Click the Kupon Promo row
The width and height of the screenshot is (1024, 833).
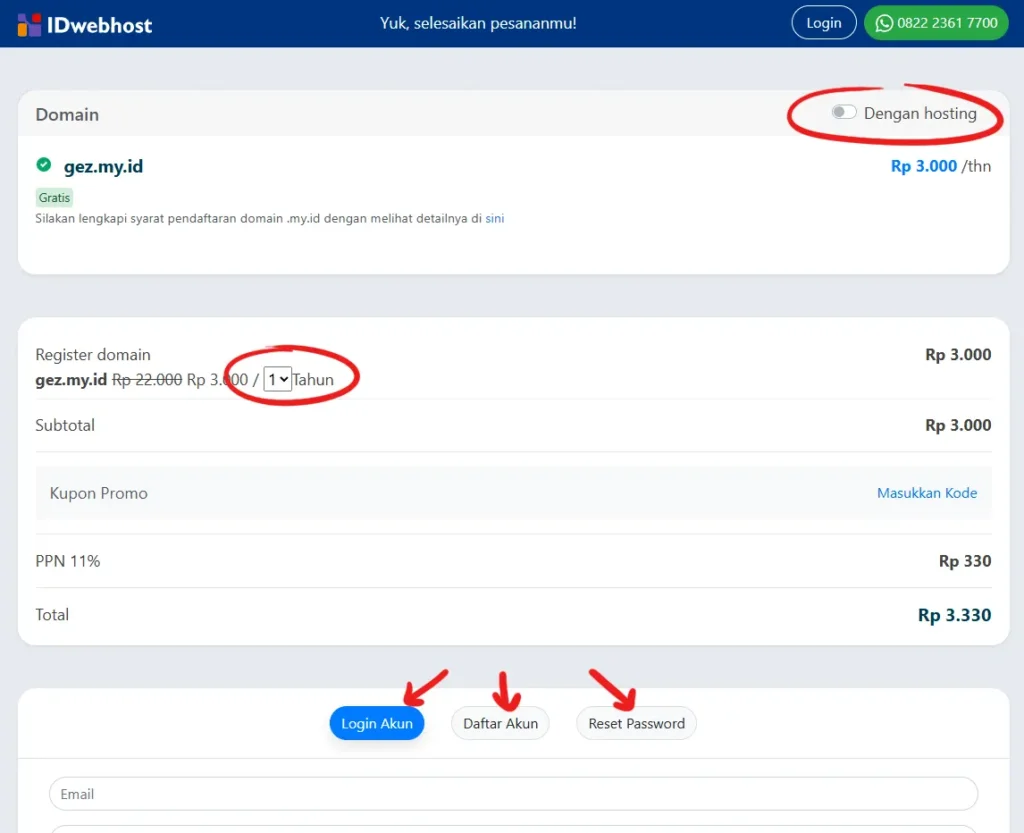point(513,493)
